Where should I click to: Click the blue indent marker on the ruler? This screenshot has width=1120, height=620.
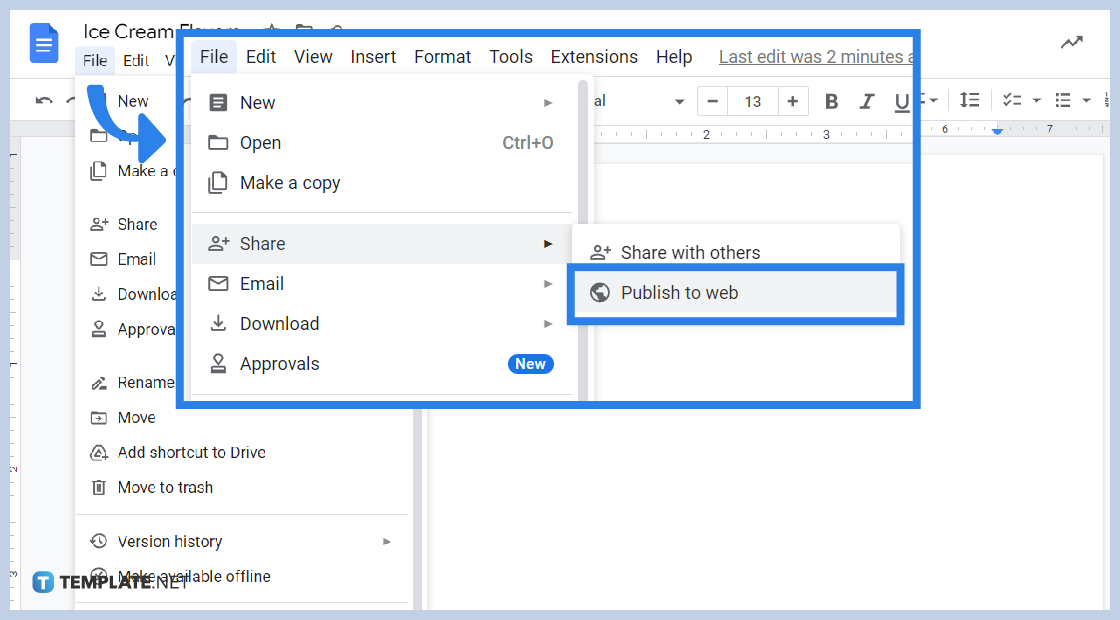click(x=997, y=129)
